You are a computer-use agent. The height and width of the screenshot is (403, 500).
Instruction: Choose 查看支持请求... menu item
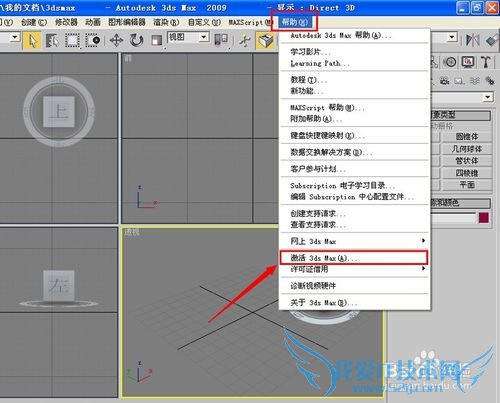[x=354, y=225]
